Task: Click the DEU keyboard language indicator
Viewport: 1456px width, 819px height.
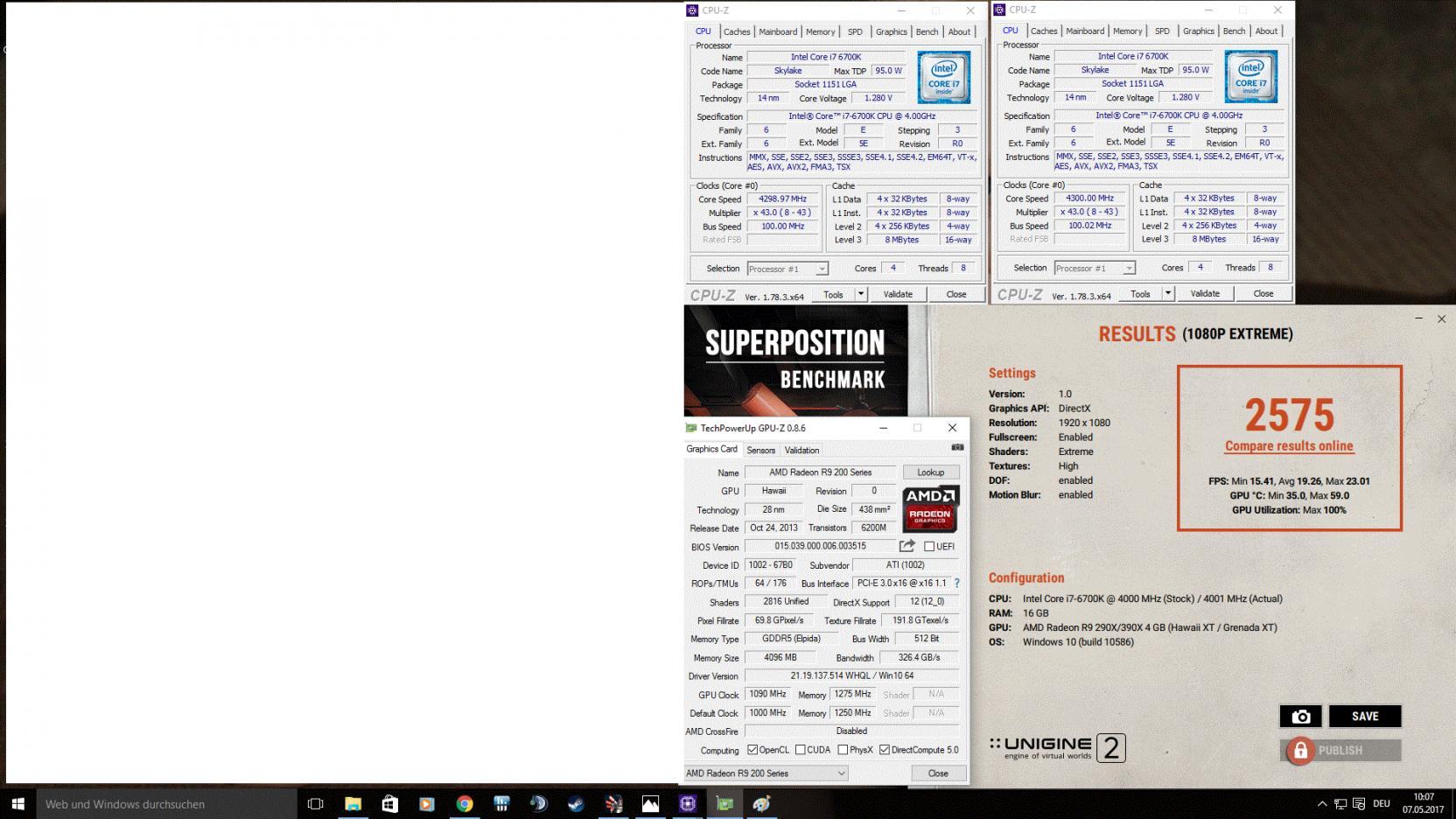Action: (1382, 803)
